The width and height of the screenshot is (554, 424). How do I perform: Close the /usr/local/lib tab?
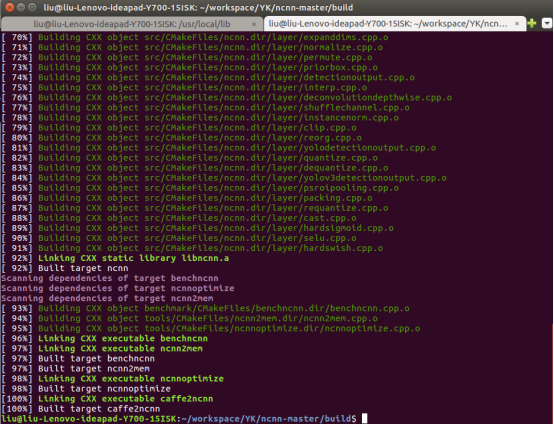pyautogui.click(x=254, y=24)
